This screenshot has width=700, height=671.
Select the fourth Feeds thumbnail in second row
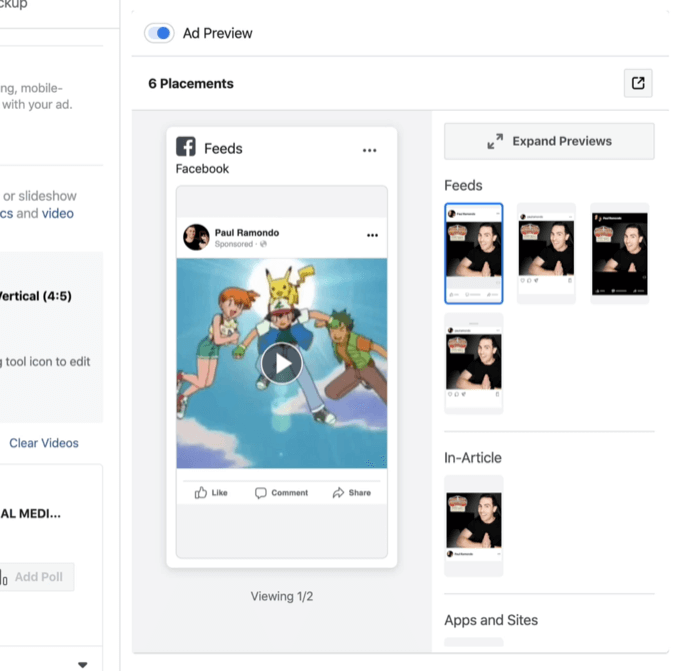(x=474, y=363)
